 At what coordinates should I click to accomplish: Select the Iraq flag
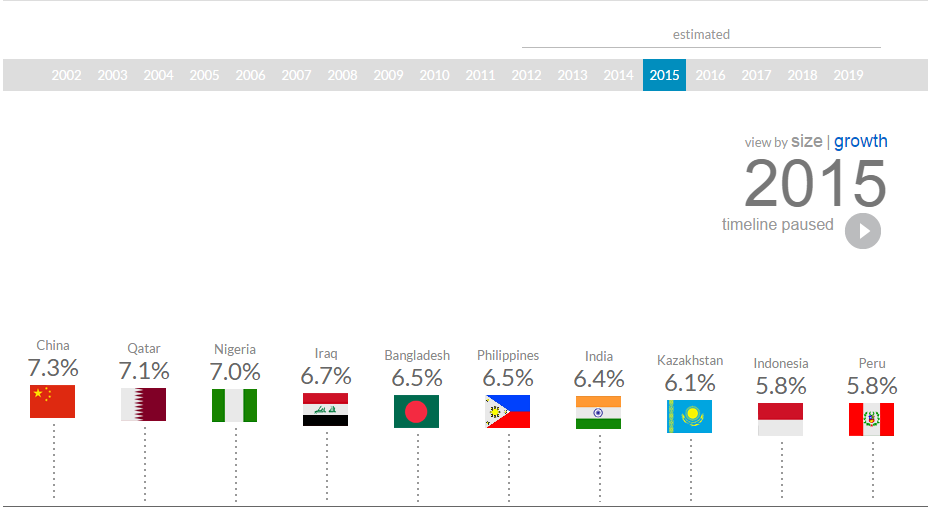pos(325,410)
